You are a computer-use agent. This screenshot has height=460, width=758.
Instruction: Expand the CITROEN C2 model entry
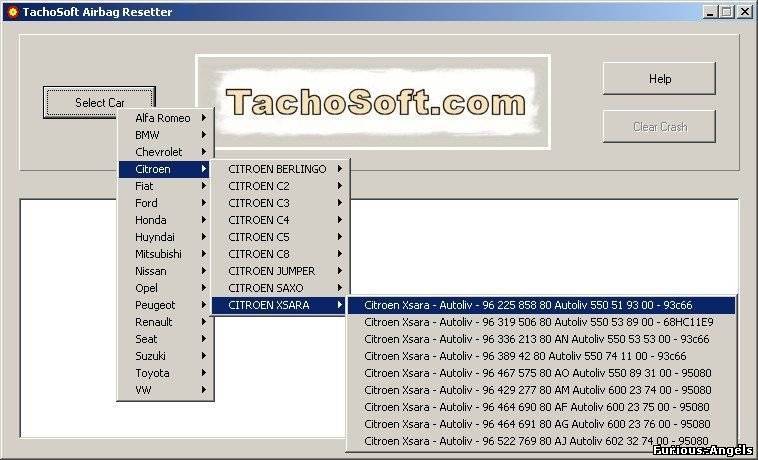[280, 186]
